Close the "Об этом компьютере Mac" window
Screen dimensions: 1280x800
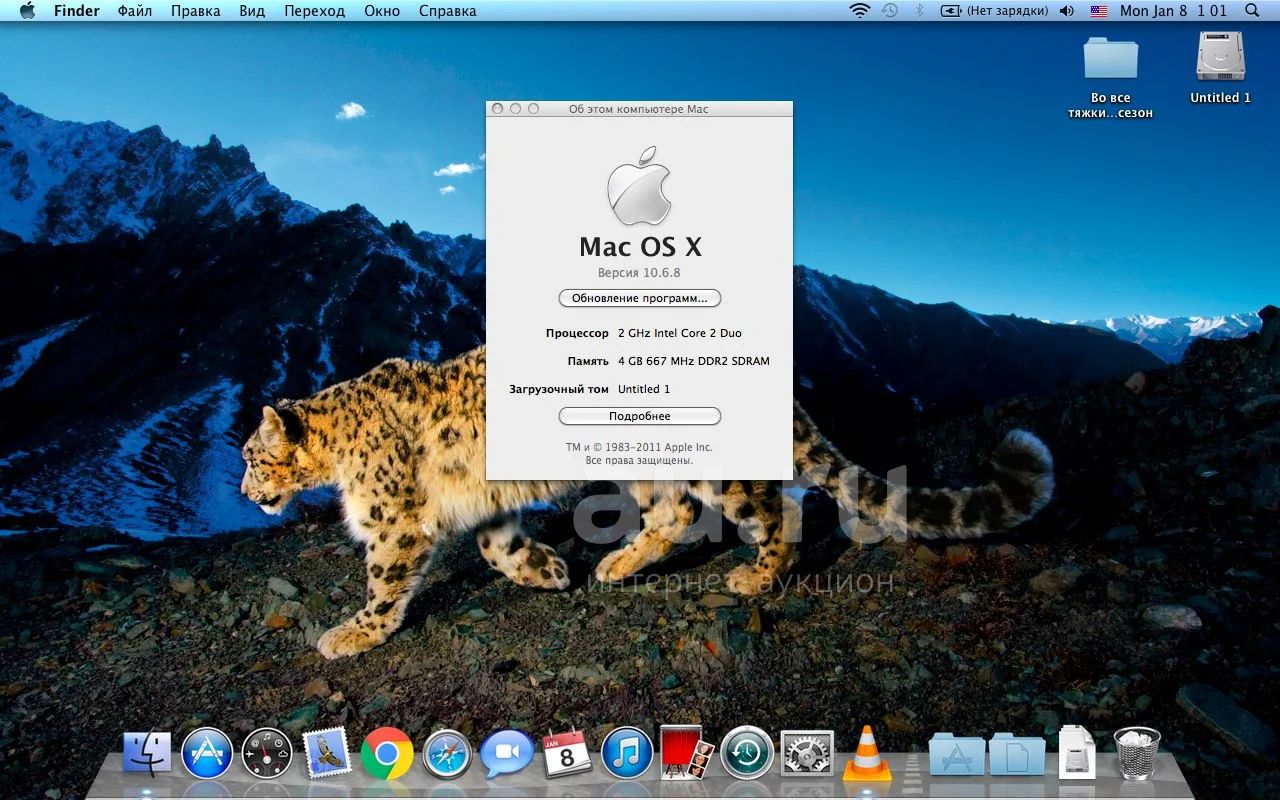(498, 108)
